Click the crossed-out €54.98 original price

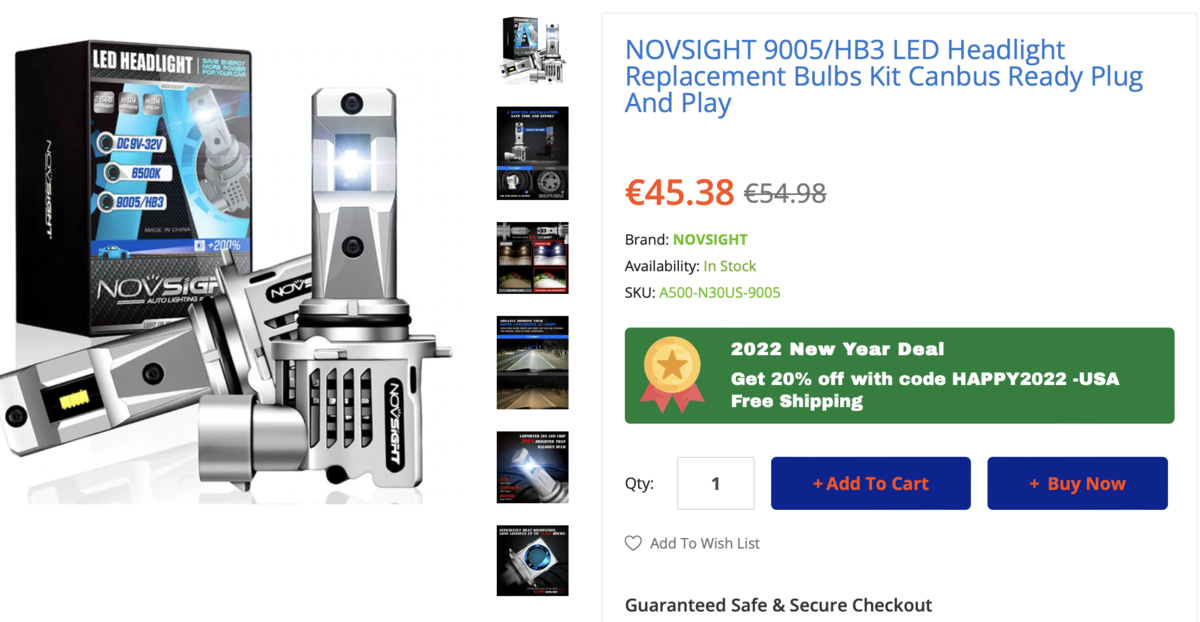(x=785, y=193)
